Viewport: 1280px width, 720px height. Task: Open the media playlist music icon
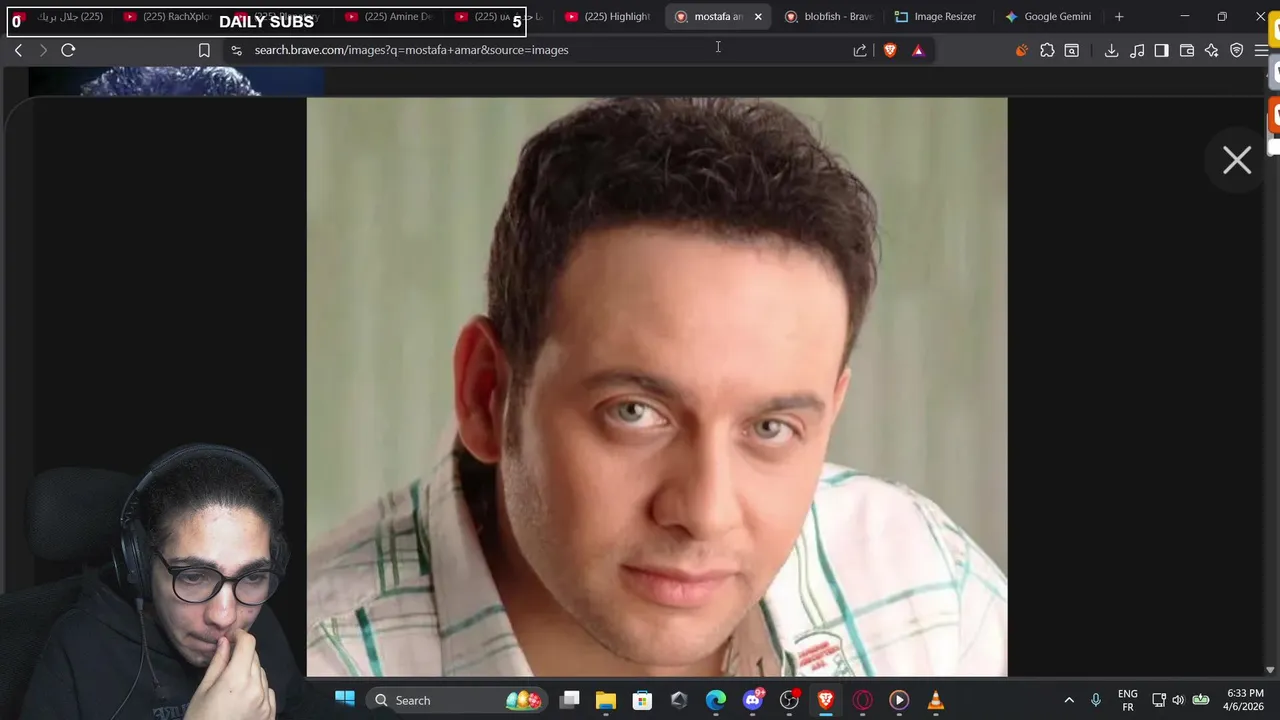[x=1137, y=50]
